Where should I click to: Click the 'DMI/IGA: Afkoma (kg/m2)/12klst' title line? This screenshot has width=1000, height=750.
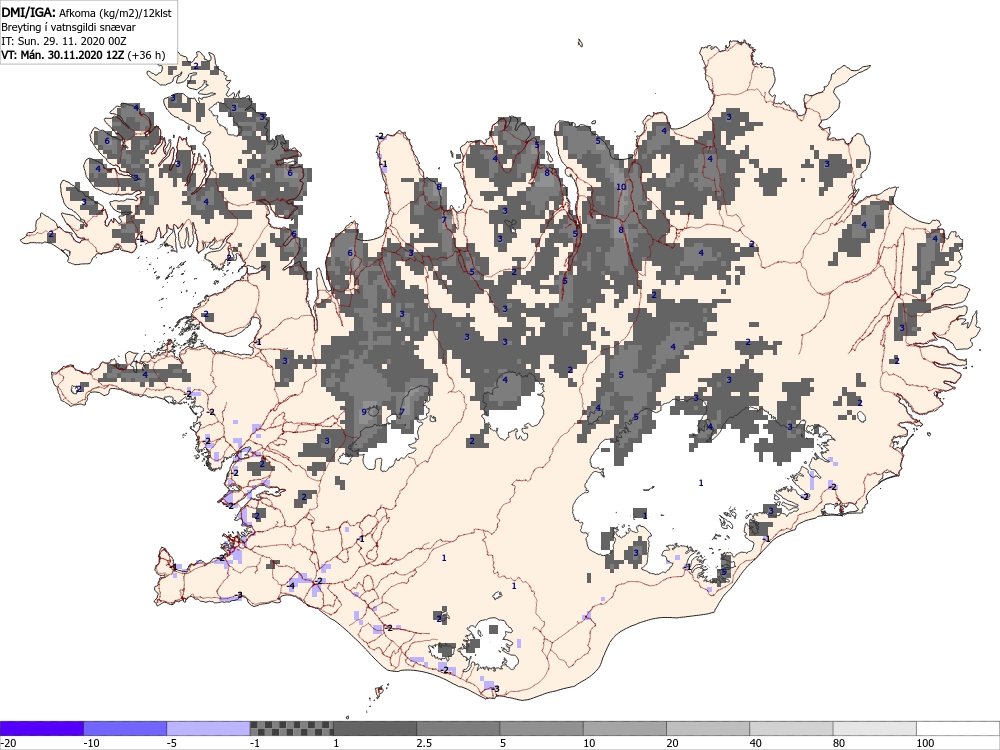[87, 13]
